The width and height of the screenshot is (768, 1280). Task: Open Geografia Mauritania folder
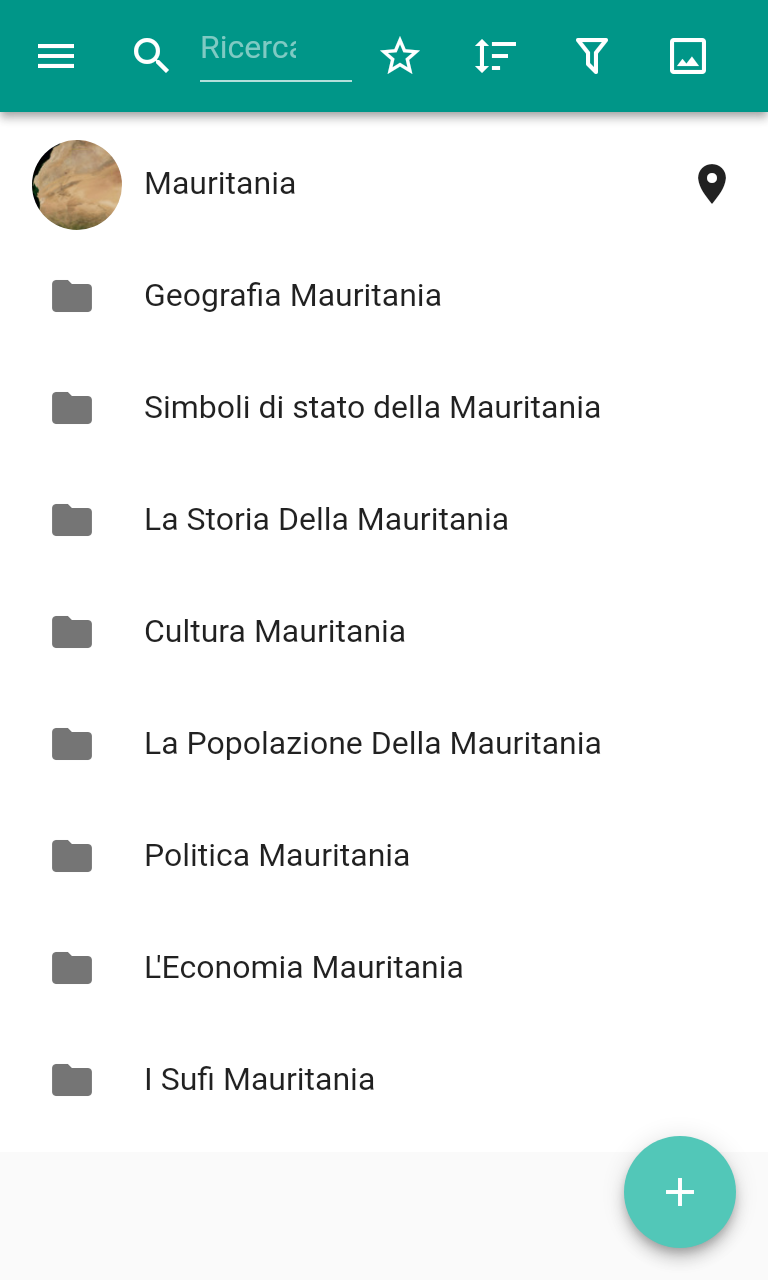292,296
